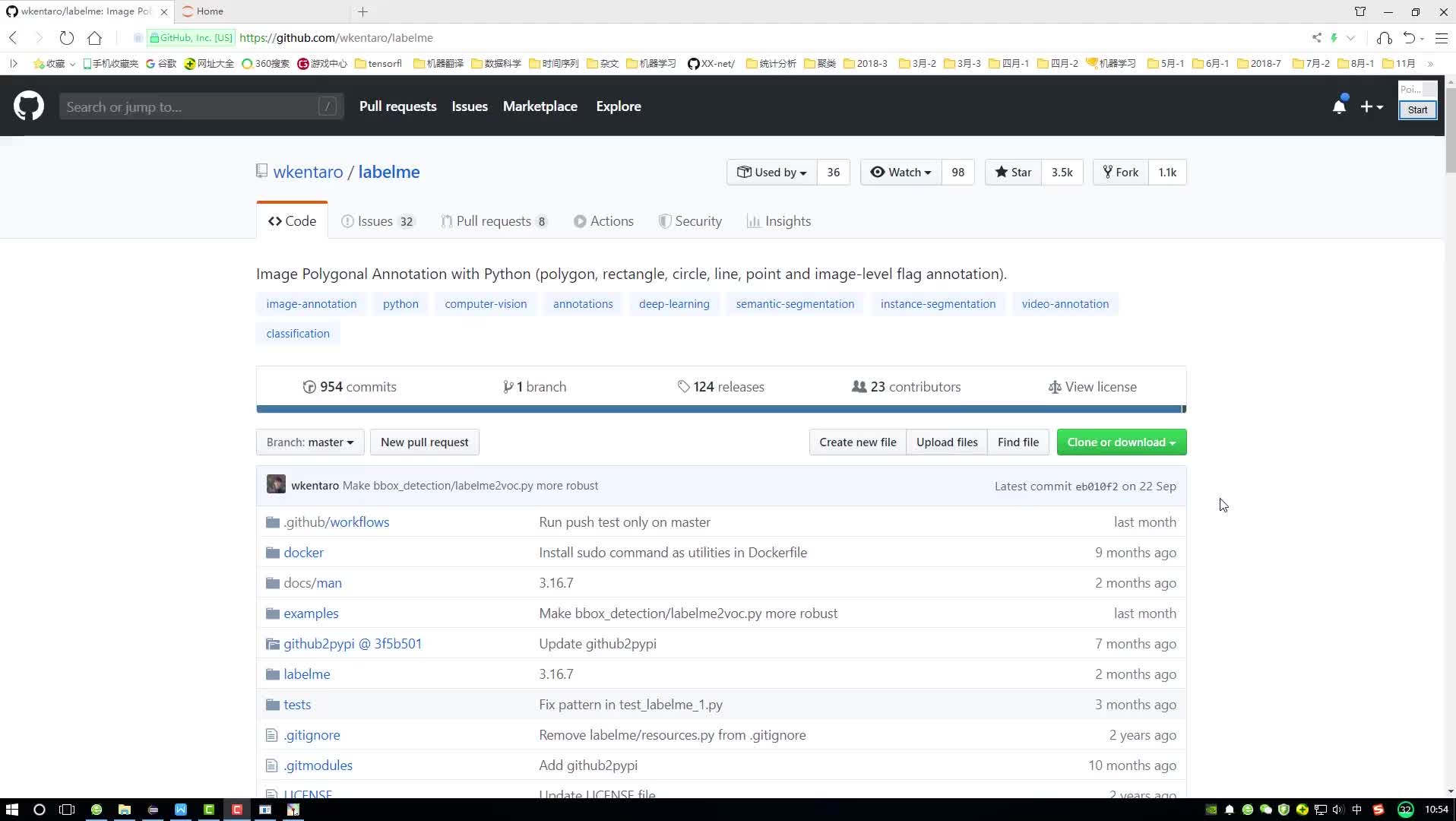The image size is (1456, 821).
Task: Open the browser hamburger menu
Action: [x=1441, y=37]
